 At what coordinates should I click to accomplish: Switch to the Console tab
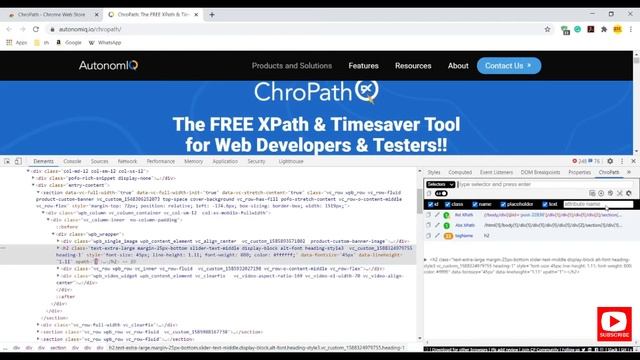pos(72,161)
